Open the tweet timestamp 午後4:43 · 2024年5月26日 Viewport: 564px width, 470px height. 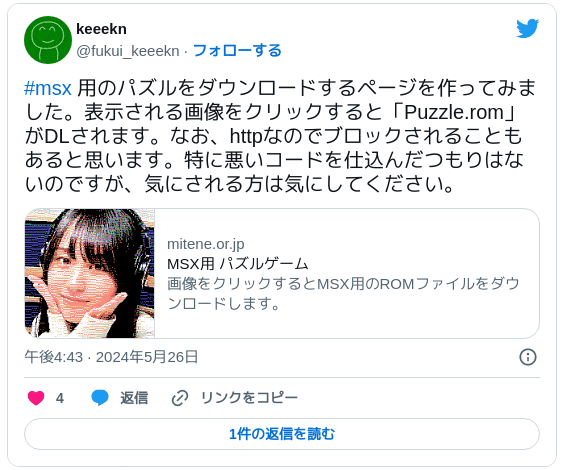(x=111, y=357)
